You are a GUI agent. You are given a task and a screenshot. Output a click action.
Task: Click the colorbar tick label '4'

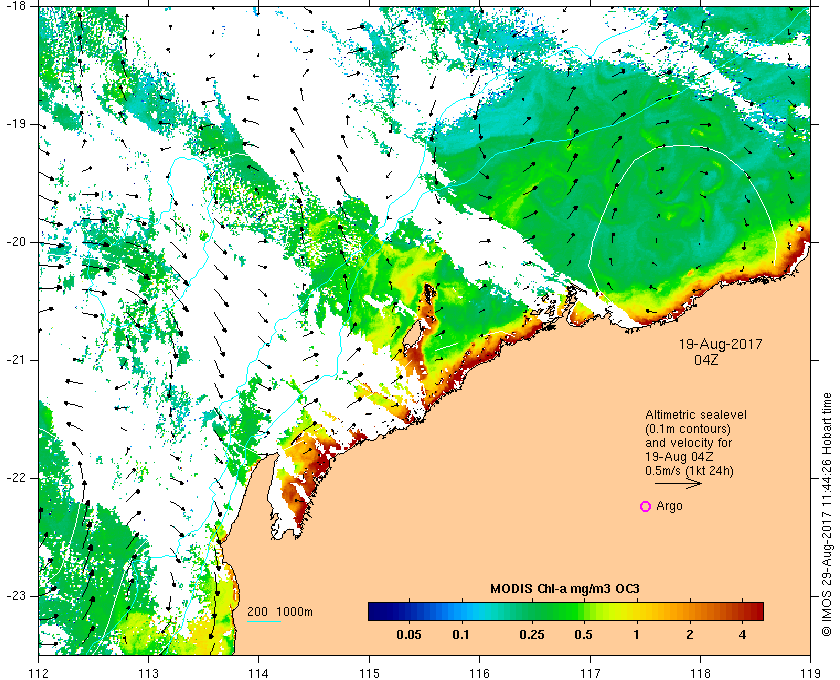pos(742,635)
